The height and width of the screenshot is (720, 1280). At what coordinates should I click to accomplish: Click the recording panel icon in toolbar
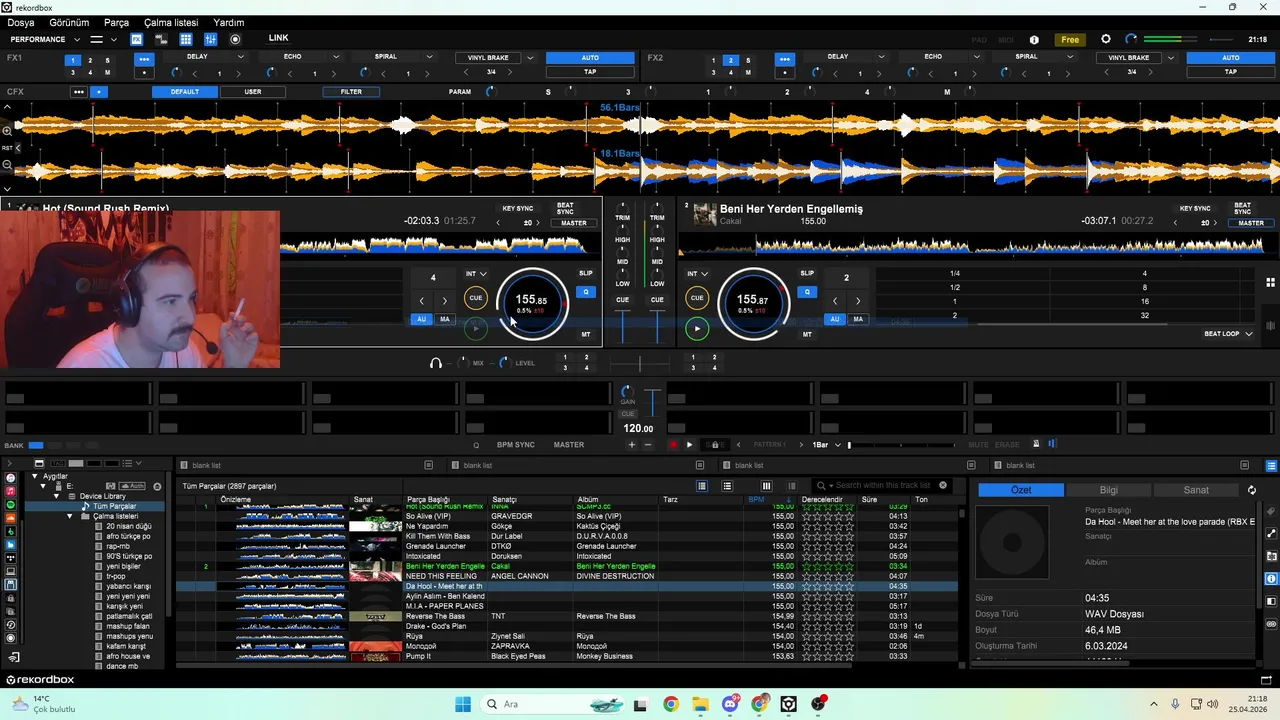coord(235,39)
